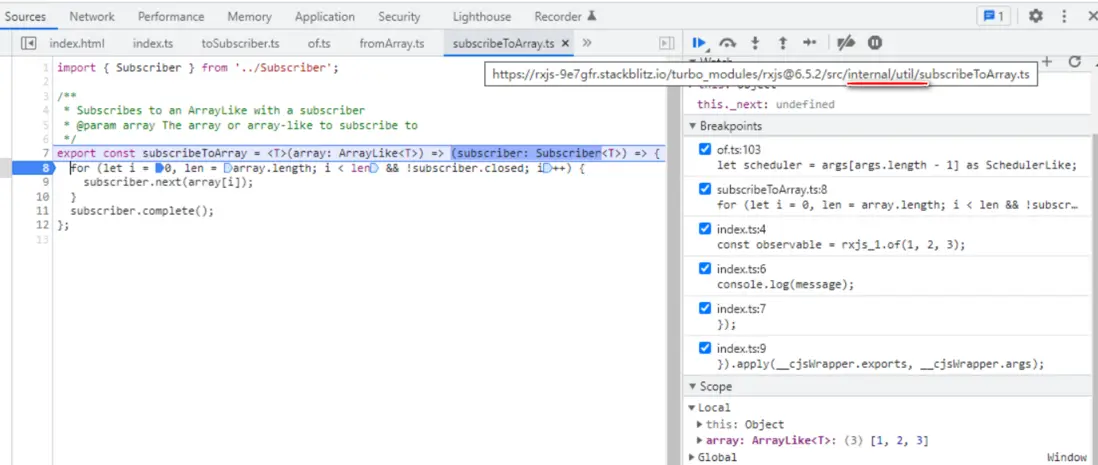1098x465 pixels.
Task: Click 'subscriber.next(array[i]);' code line
Action: (168, 182)
